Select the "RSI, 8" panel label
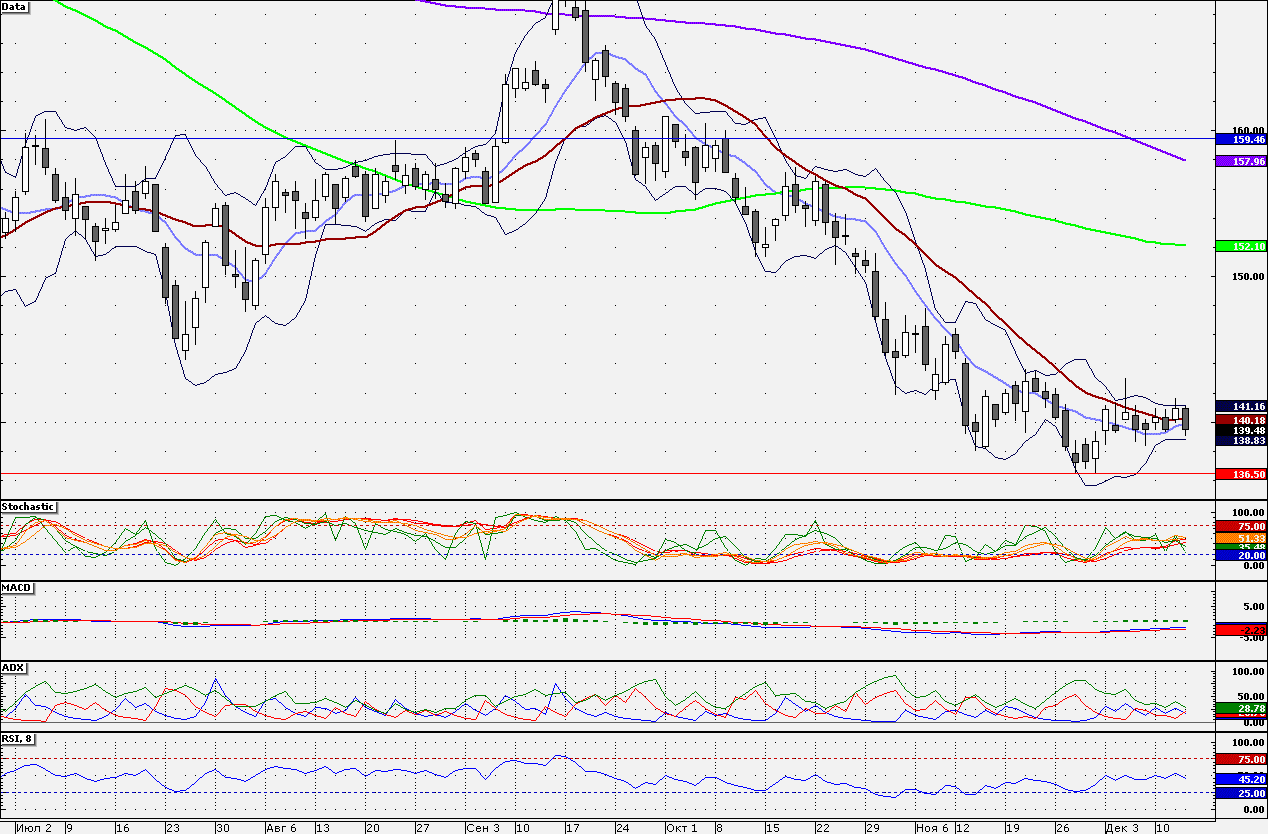The width and height of the screenshot is (1268, 834). (x=20, y=739)
